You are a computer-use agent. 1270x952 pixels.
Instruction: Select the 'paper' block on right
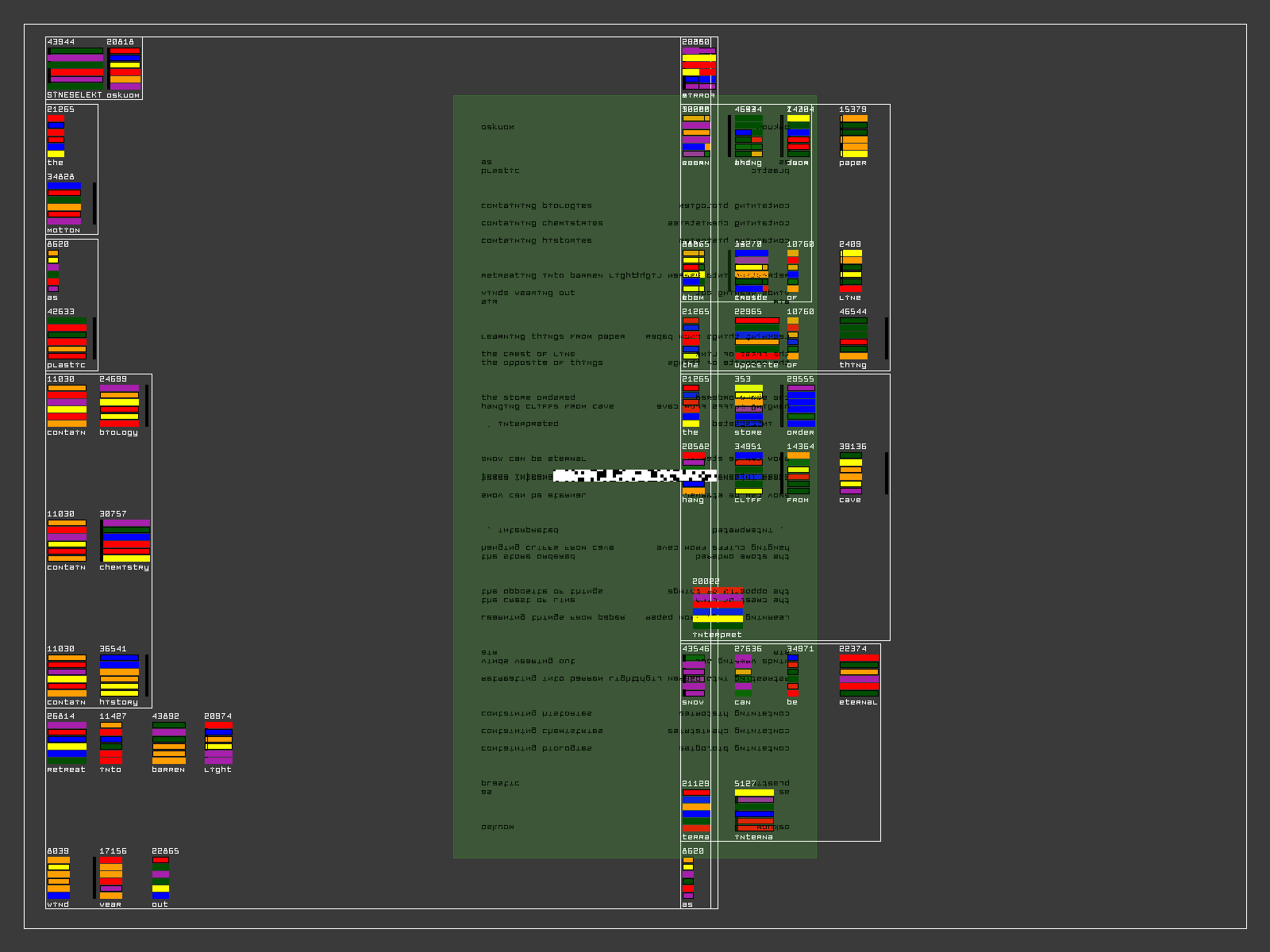pos(853,136)
